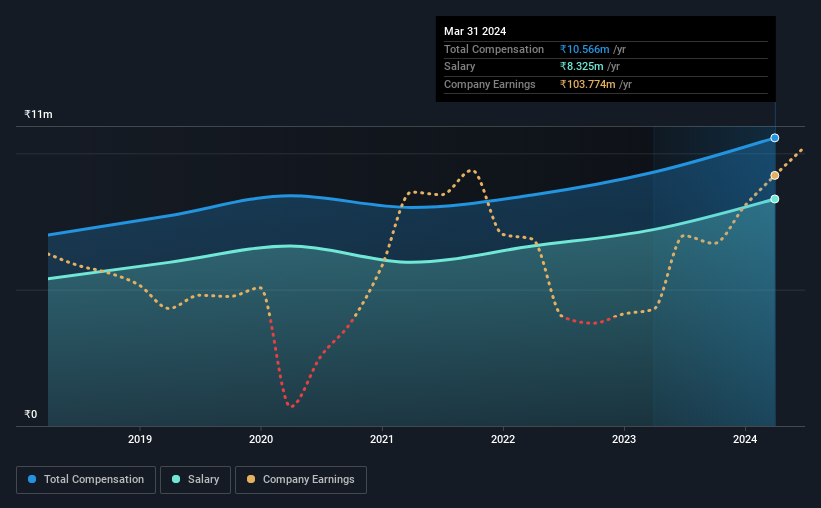Click the 2024 x-axis label

[745, 439]
